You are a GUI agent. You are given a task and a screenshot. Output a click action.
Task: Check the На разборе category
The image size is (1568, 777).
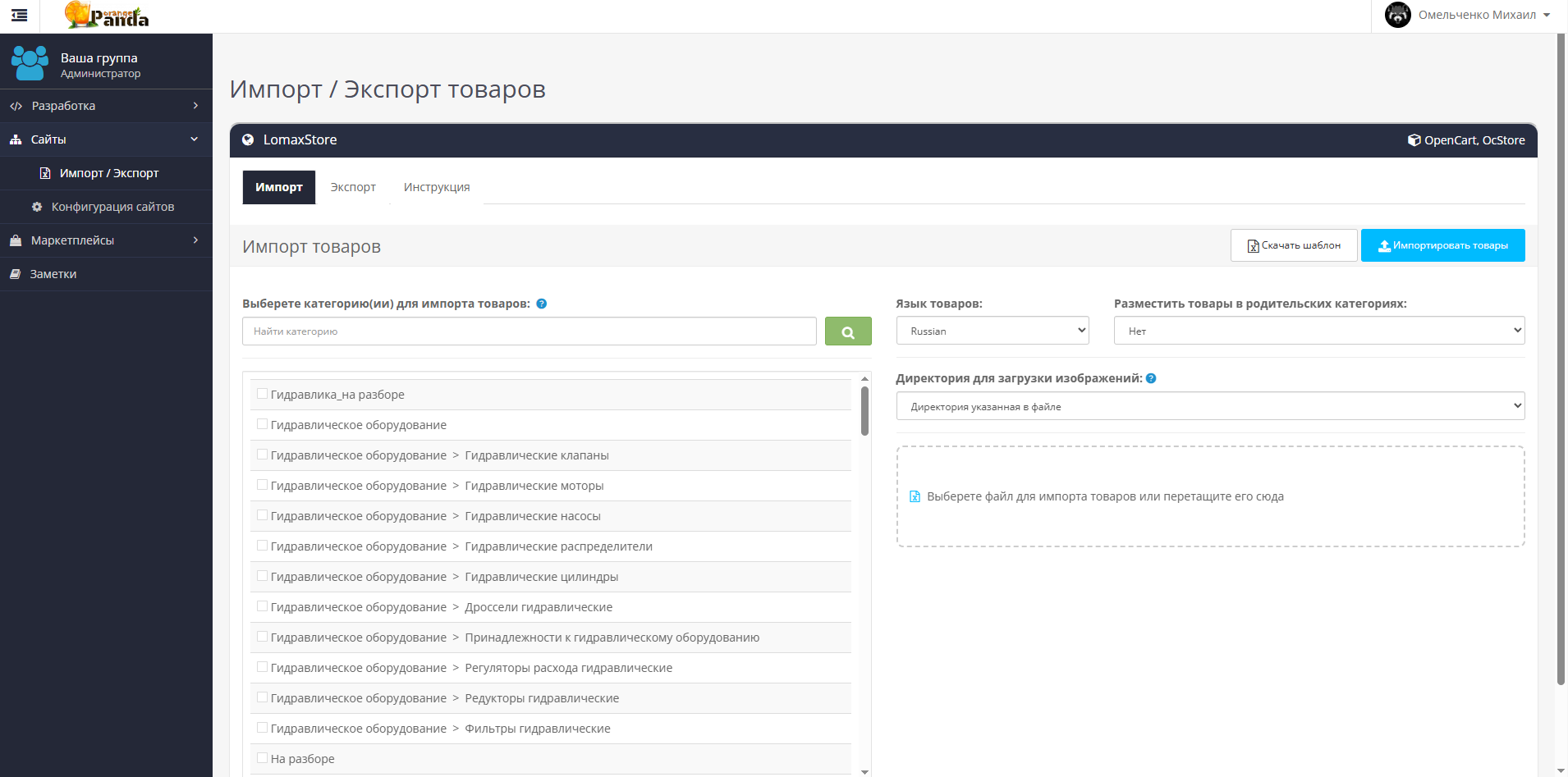coord(263,758)
